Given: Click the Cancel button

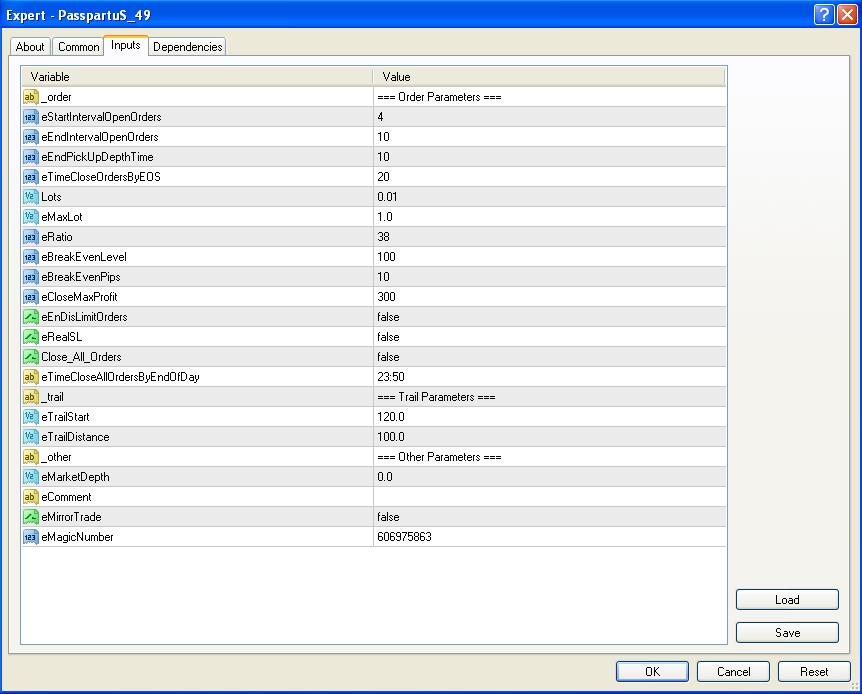Looking at the screenshot, I should 733,671.
